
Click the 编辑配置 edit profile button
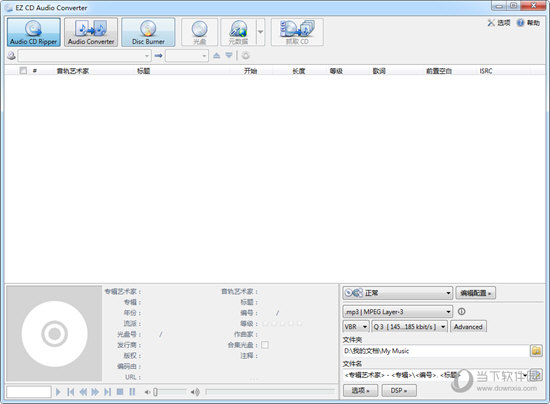click(x=476, y=293)
